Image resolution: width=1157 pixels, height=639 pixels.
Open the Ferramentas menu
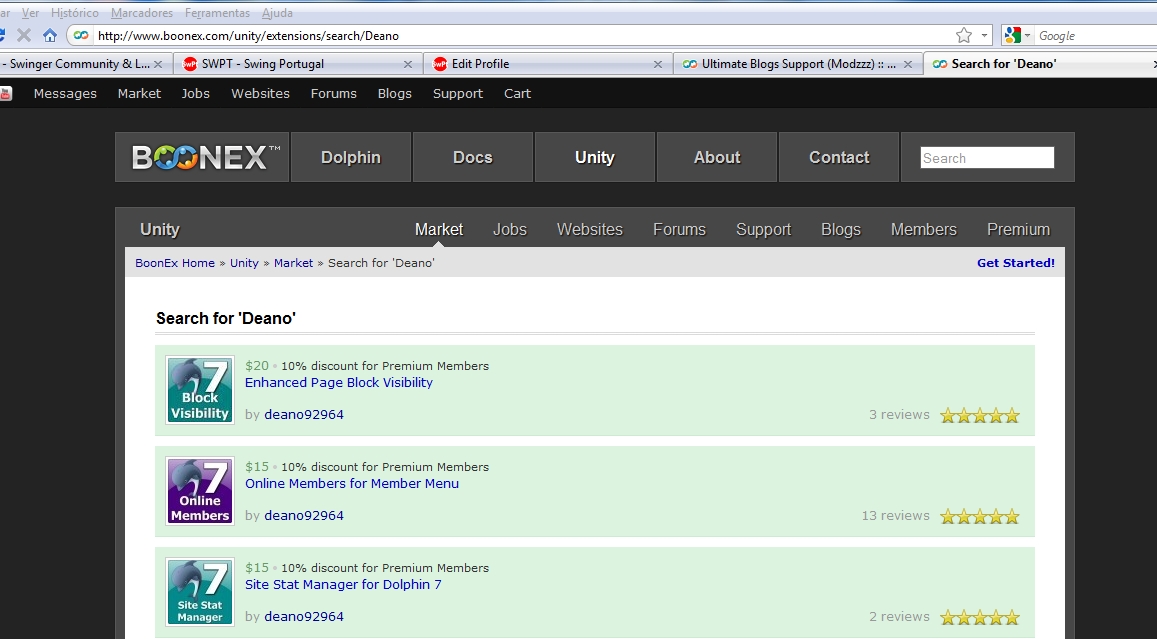click(217, 13)
